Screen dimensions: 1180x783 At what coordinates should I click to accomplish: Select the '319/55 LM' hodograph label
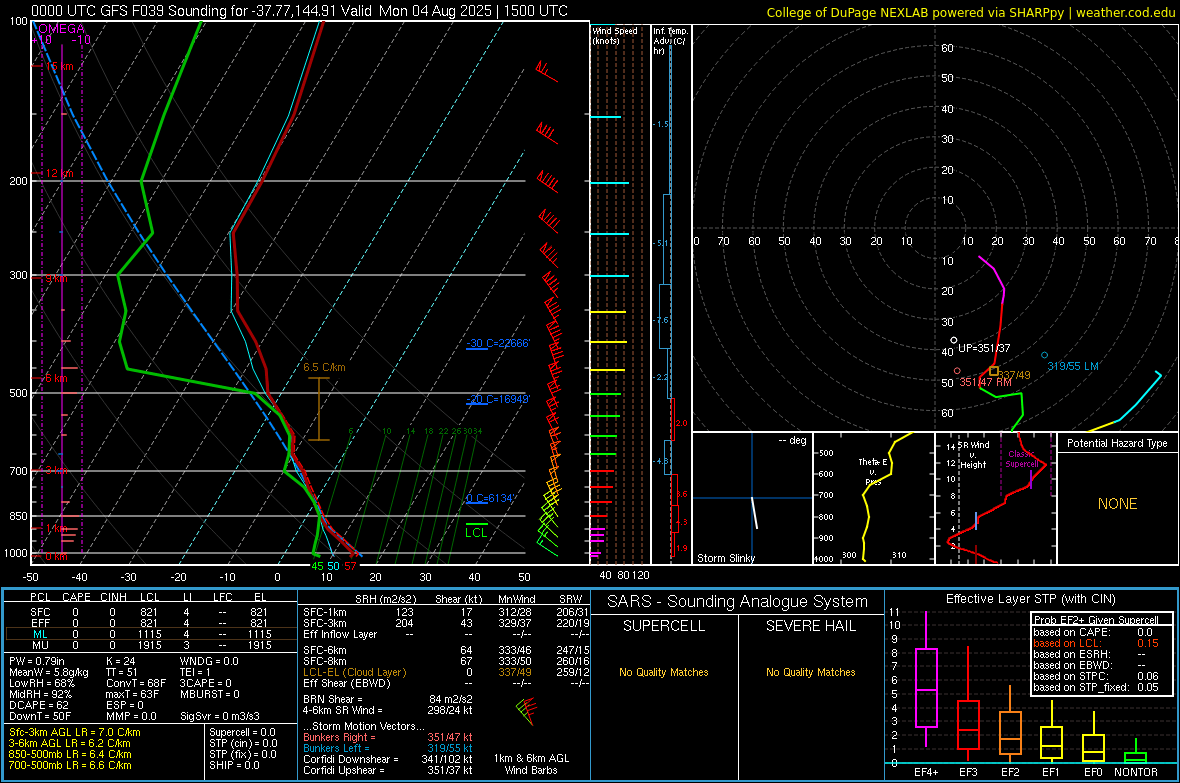pos(1073,367)
